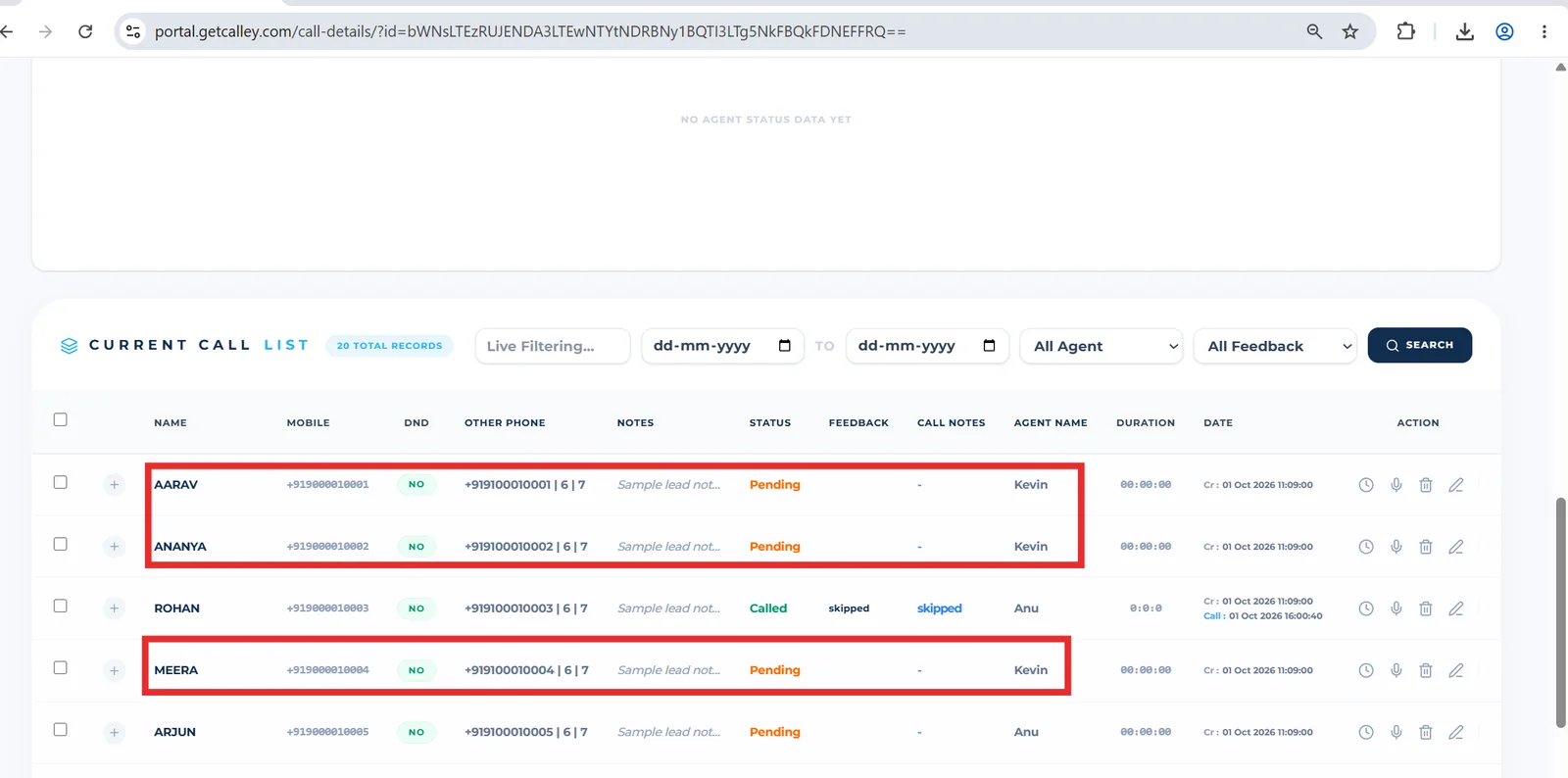Check the checkbox for ANANYA row
The width and height of the screenshot is (1568, 778).
(x=61, y=544)
